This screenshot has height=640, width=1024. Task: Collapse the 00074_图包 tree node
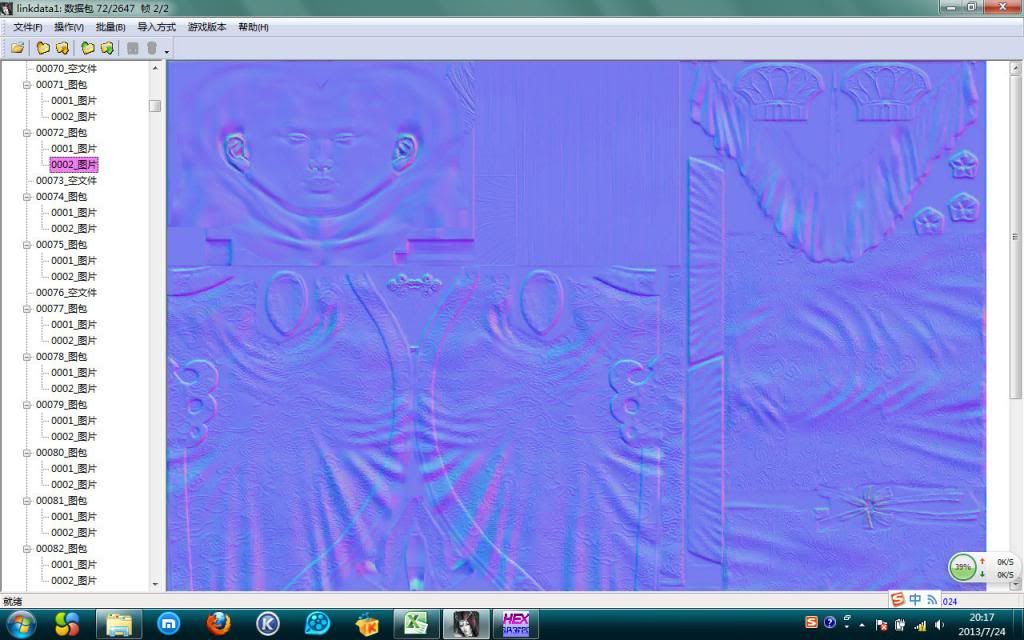[27, 197]
